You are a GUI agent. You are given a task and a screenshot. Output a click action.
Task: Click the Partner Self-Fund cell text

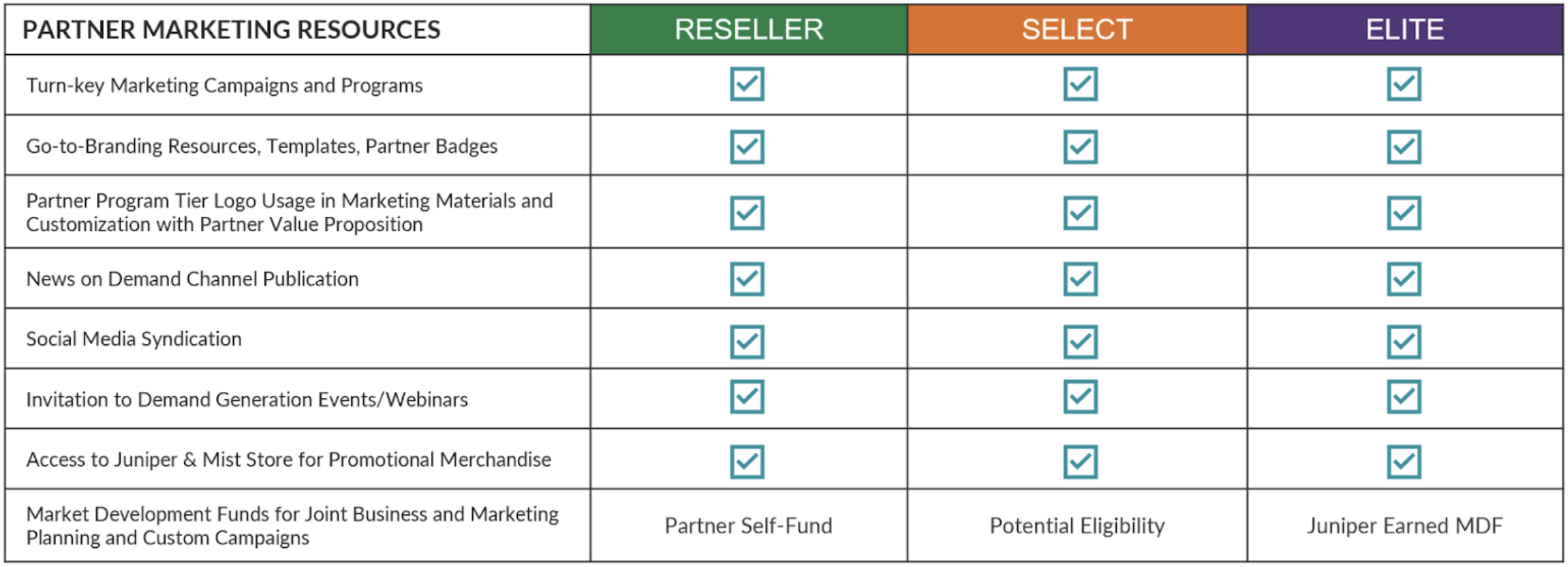[748, 526]
